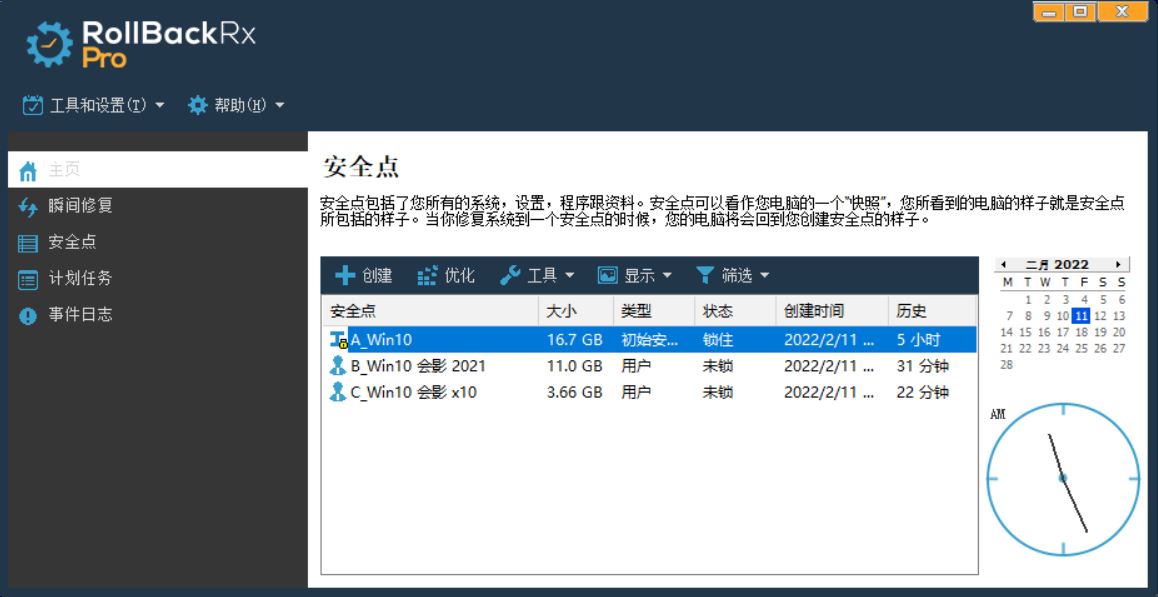Minimize the RollBack Rx window
This screenshot has height=597, width=1158.
point(1049,11)
